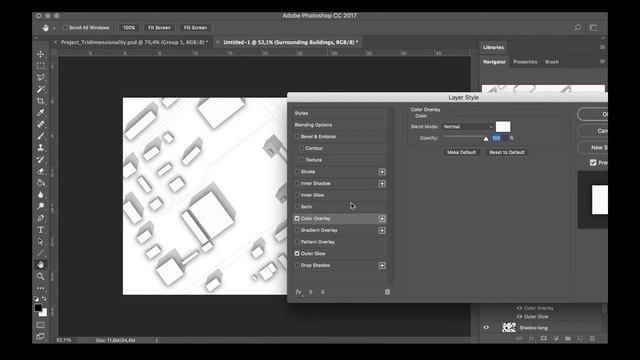Add another Color Overlay with plus
This screenshot has height=360, width=640.
pos(382,219)
